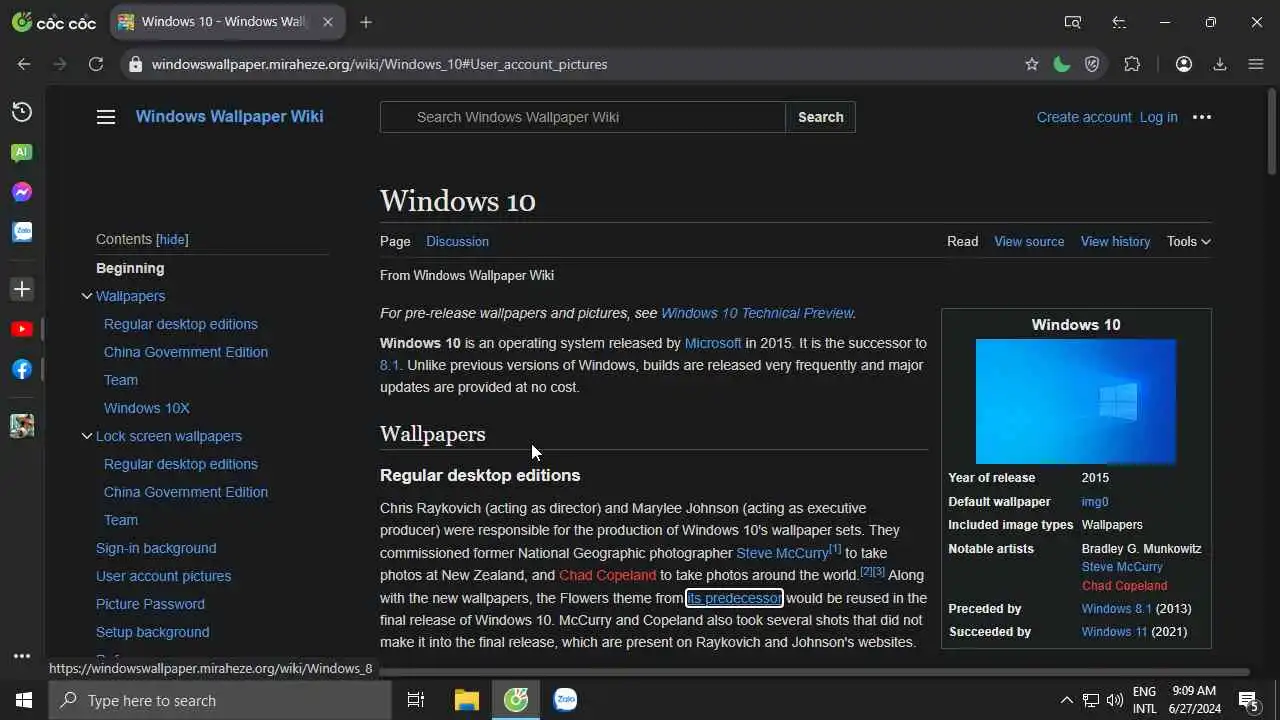Jump to Sign-in background in contents

(156, 548)
